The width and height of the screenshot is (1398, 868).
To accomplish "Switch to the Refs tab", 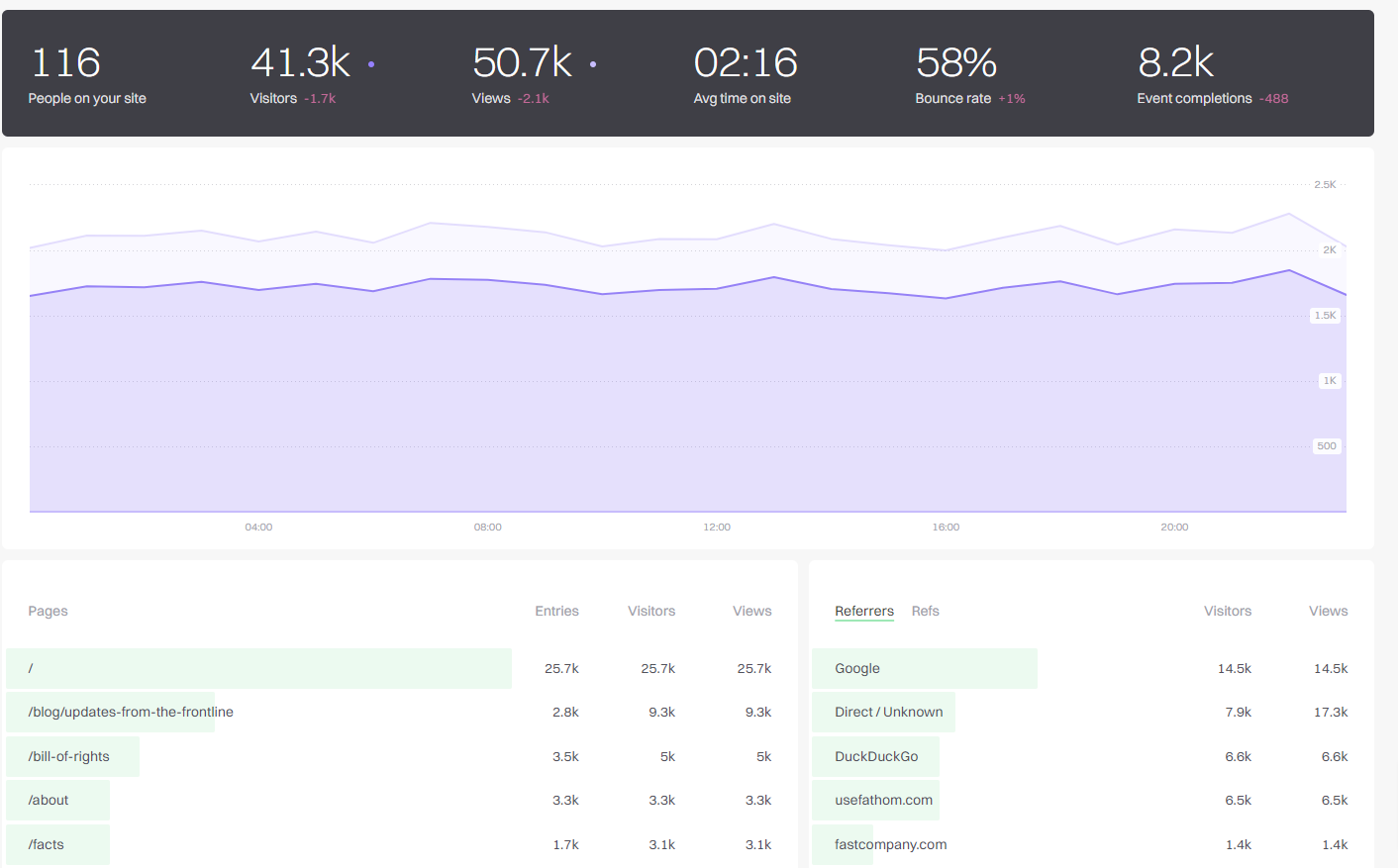I will tap(925, 611).
